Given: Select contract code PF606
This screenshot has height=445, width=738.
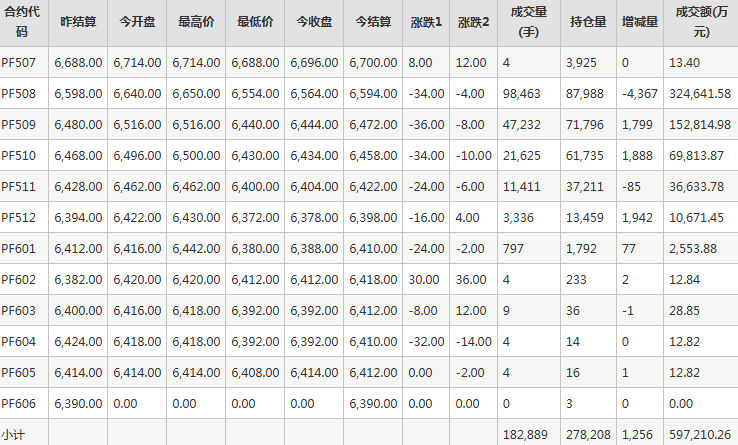Looking at the screenshot, I should click(x=18, y=404).
